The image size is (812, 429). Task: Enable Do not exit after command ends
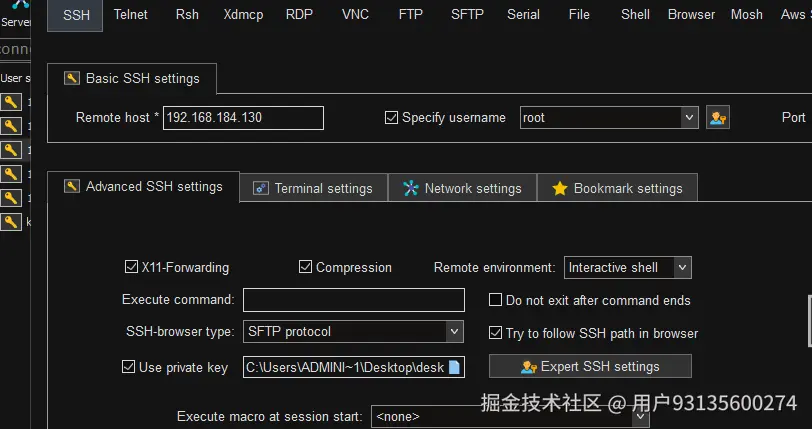(495, 300)
